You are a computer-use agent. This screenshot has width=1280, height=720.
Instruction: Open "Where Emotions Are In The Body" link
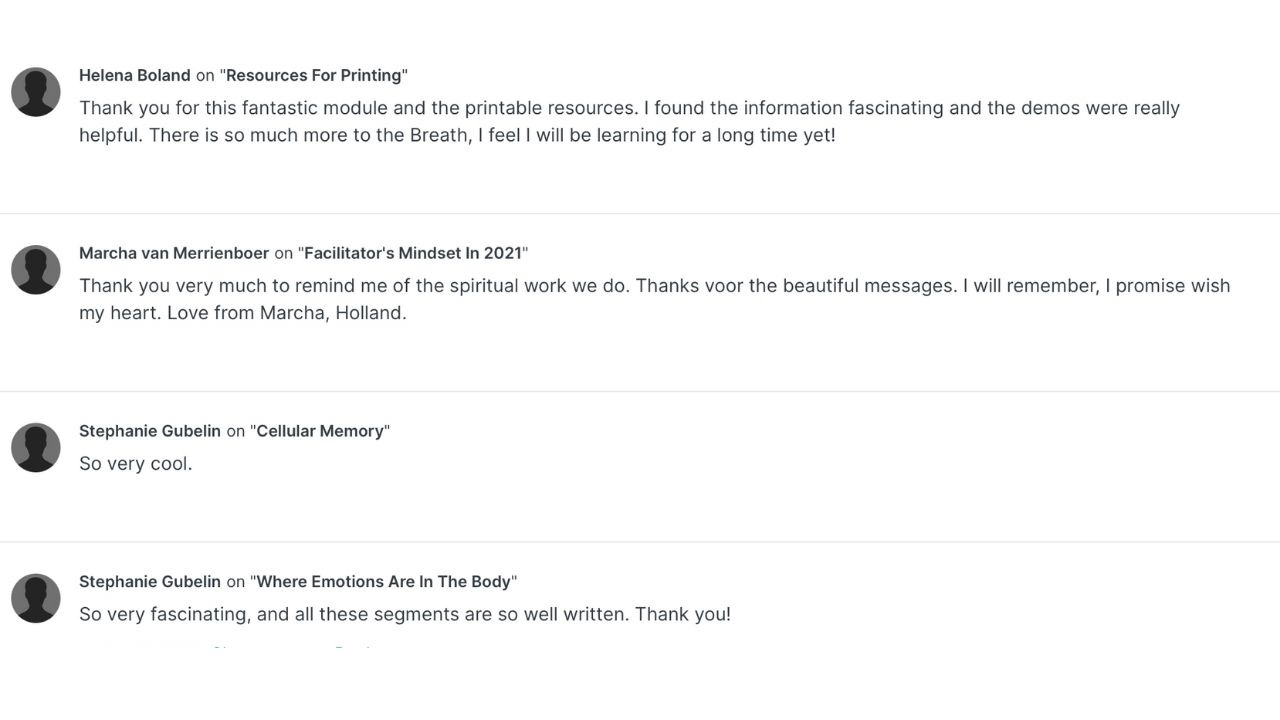tap(384, 581)
